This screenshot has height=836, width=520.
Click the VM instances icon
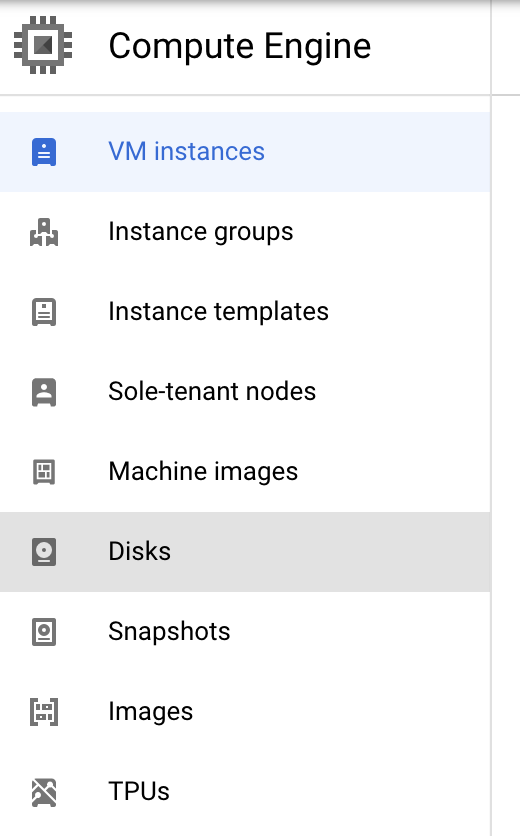(44, 152)
